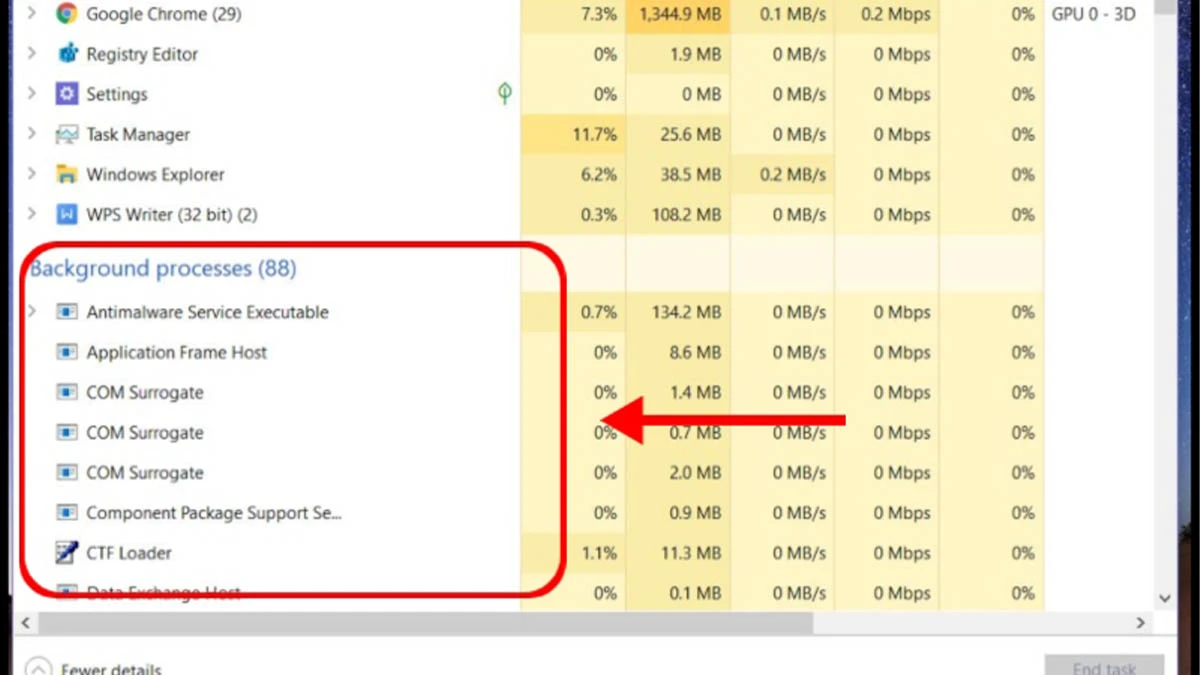The width and height of the screenshot is (1200, 675).
Task: Click the 0.9 MB memory cell
Action: pos(678,512)
